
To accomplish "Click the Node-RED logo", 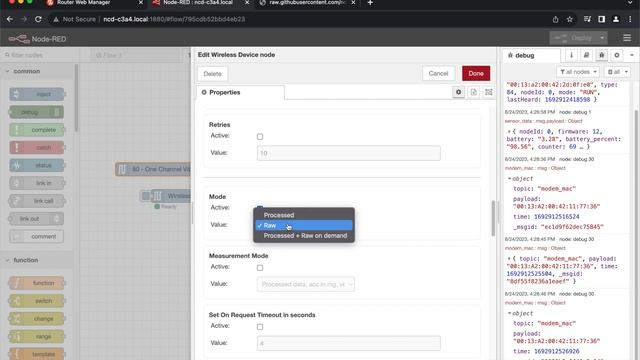I will (38, 39).
